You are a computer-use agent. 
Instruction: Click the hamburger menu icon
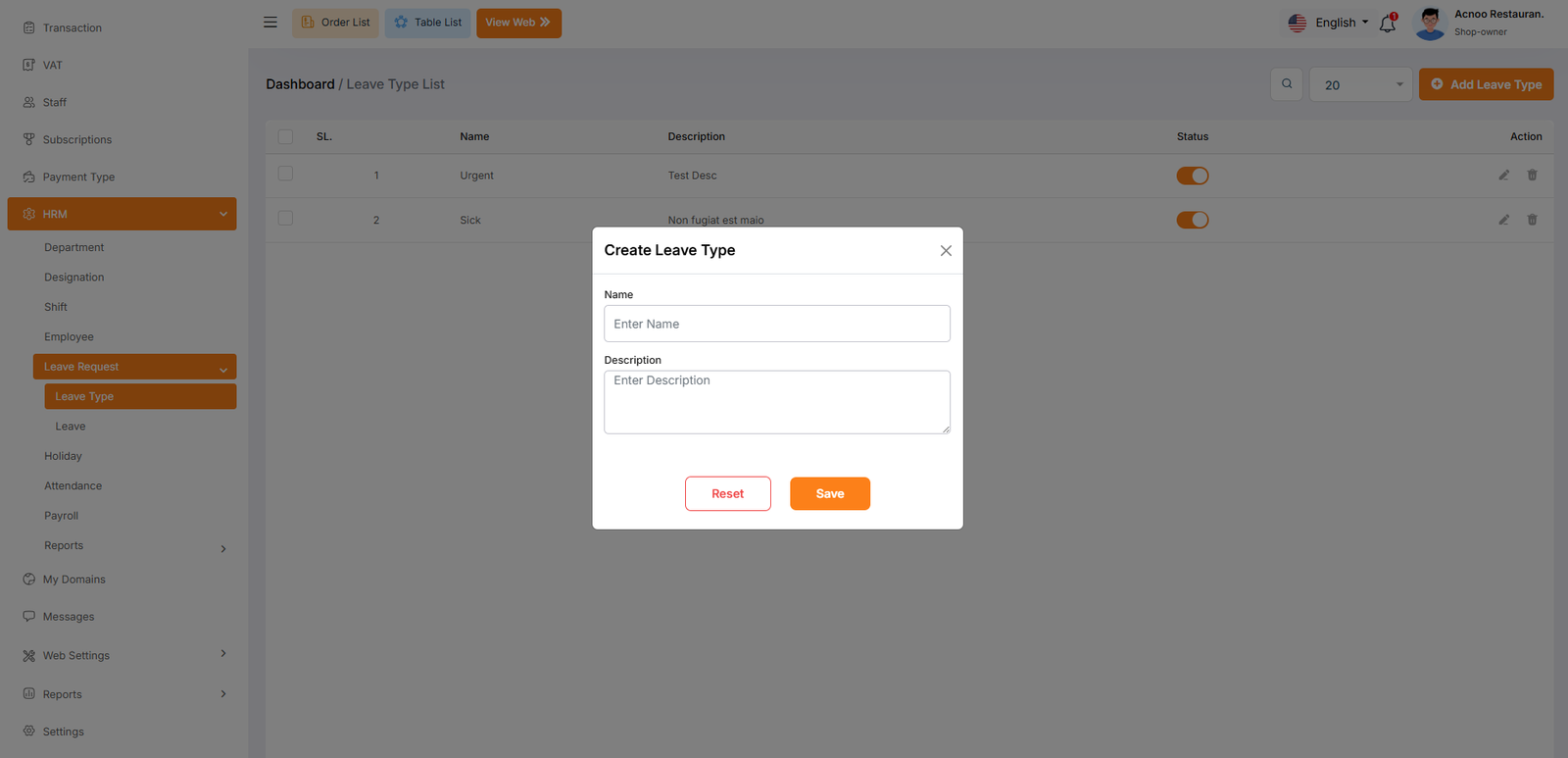[270, 23]
